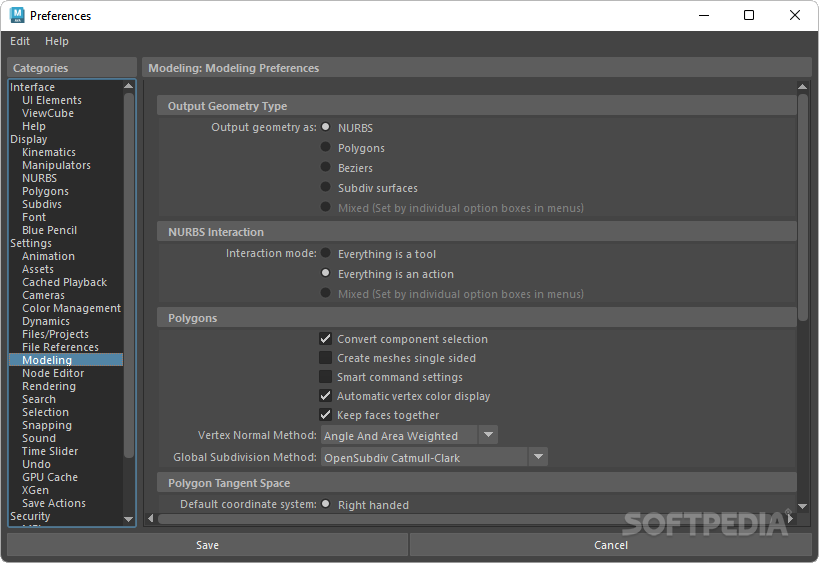Click categories list scroll-up arrow
Image resolution: width=819 pixels, height=563 pixels.
click(x=128, y=86)
